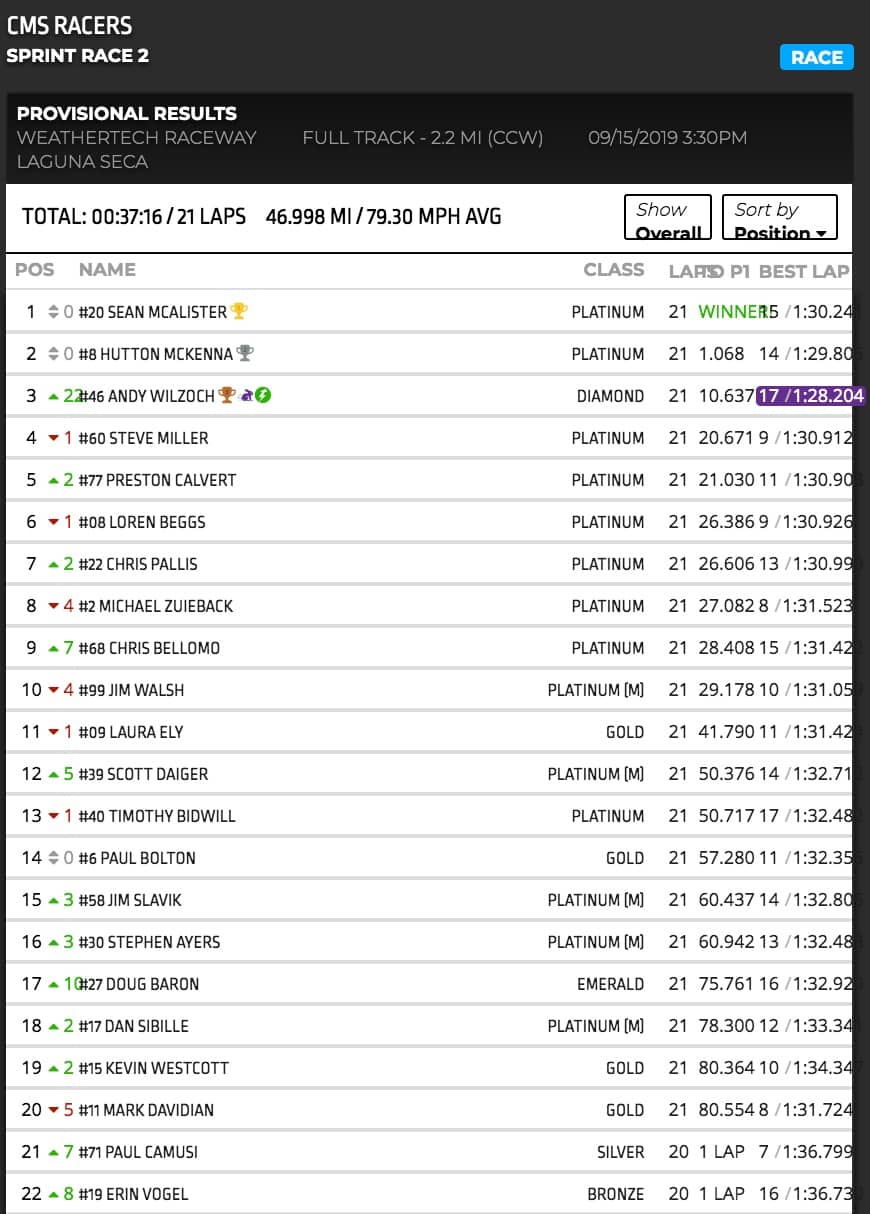
Task: Select the purple highlighted best lap 1:28.204
Action: [810, 396]
